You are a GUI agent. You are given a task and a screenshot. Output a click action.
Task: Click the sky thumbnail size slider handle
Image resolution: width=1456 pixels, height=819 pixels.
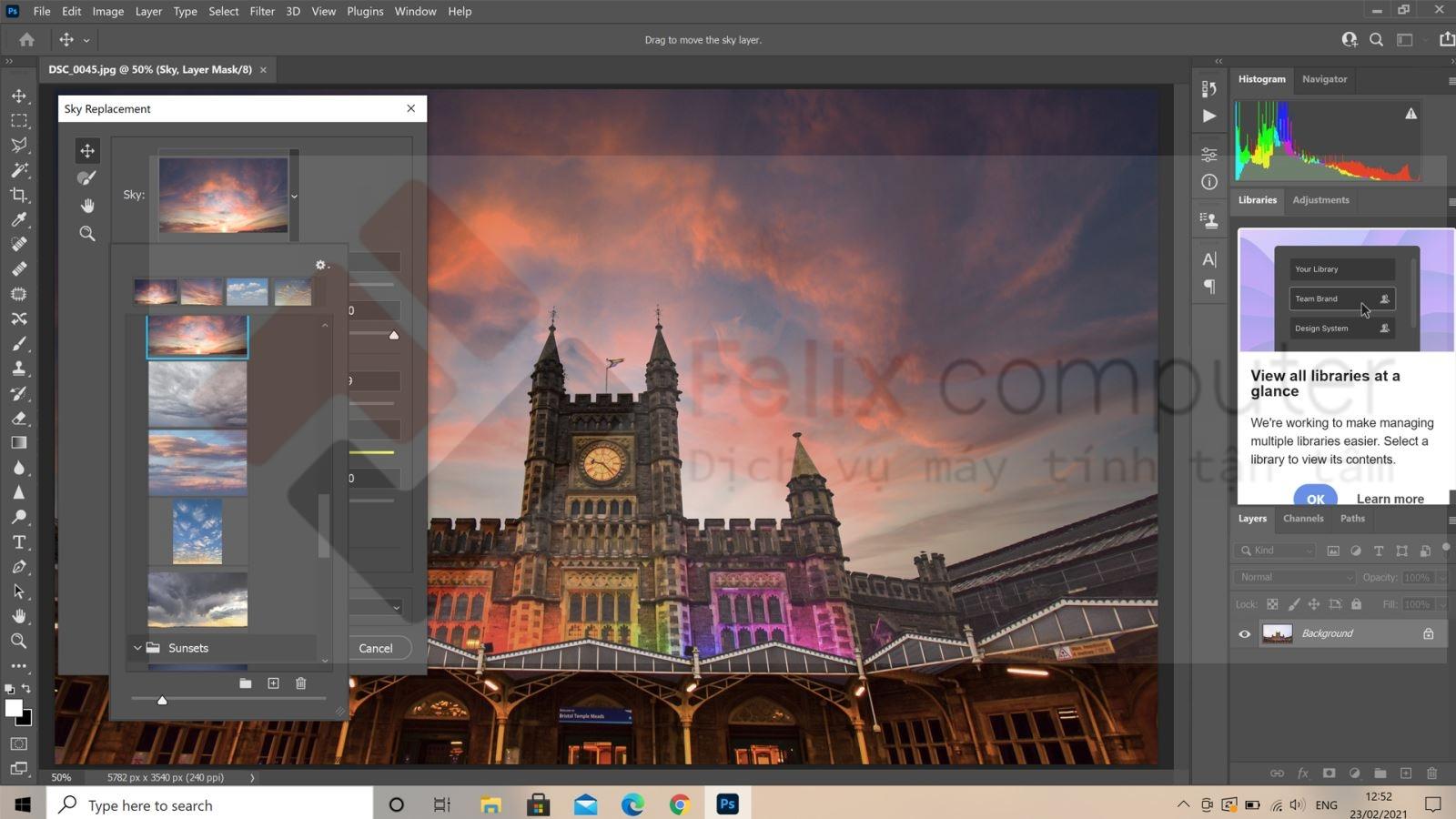[x=162, y=700]
